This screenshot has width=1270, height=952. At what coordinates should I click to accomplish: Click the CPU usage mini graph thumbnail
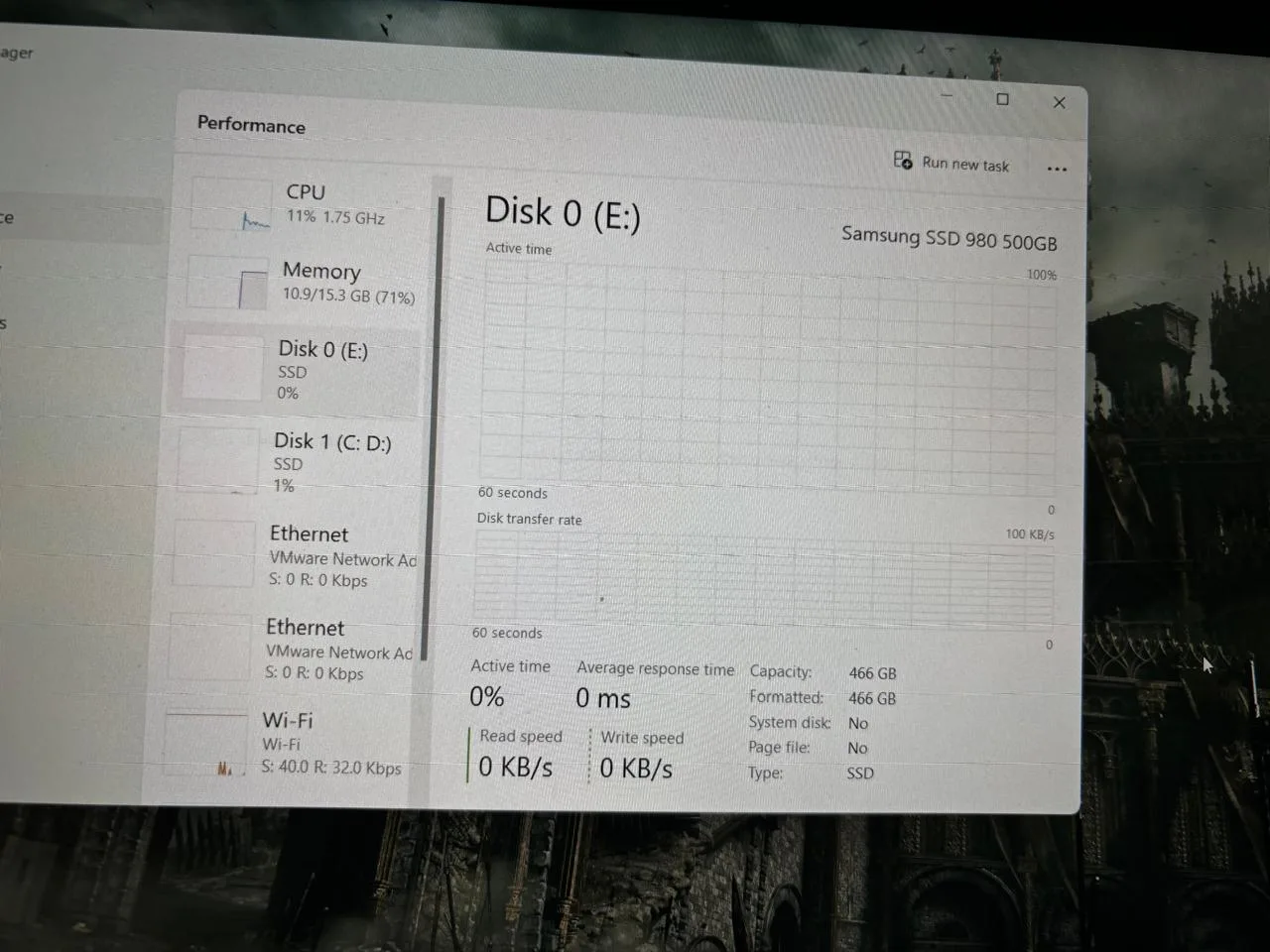click(230, 205)
